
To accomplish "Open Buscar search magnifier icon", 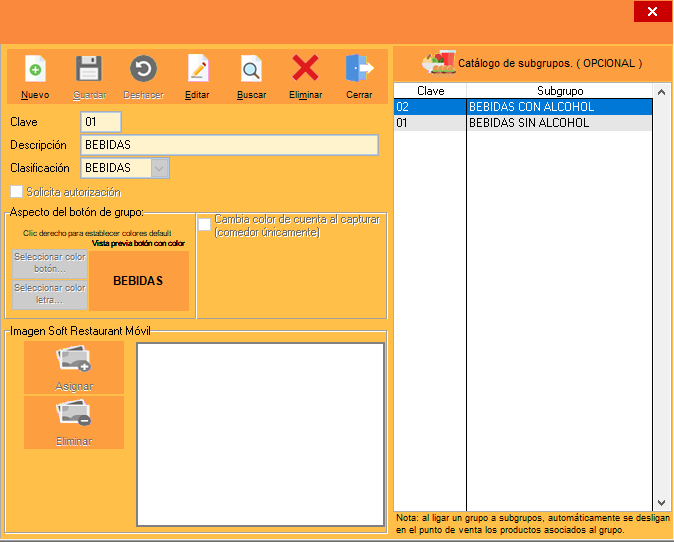I will coord(251,70).
